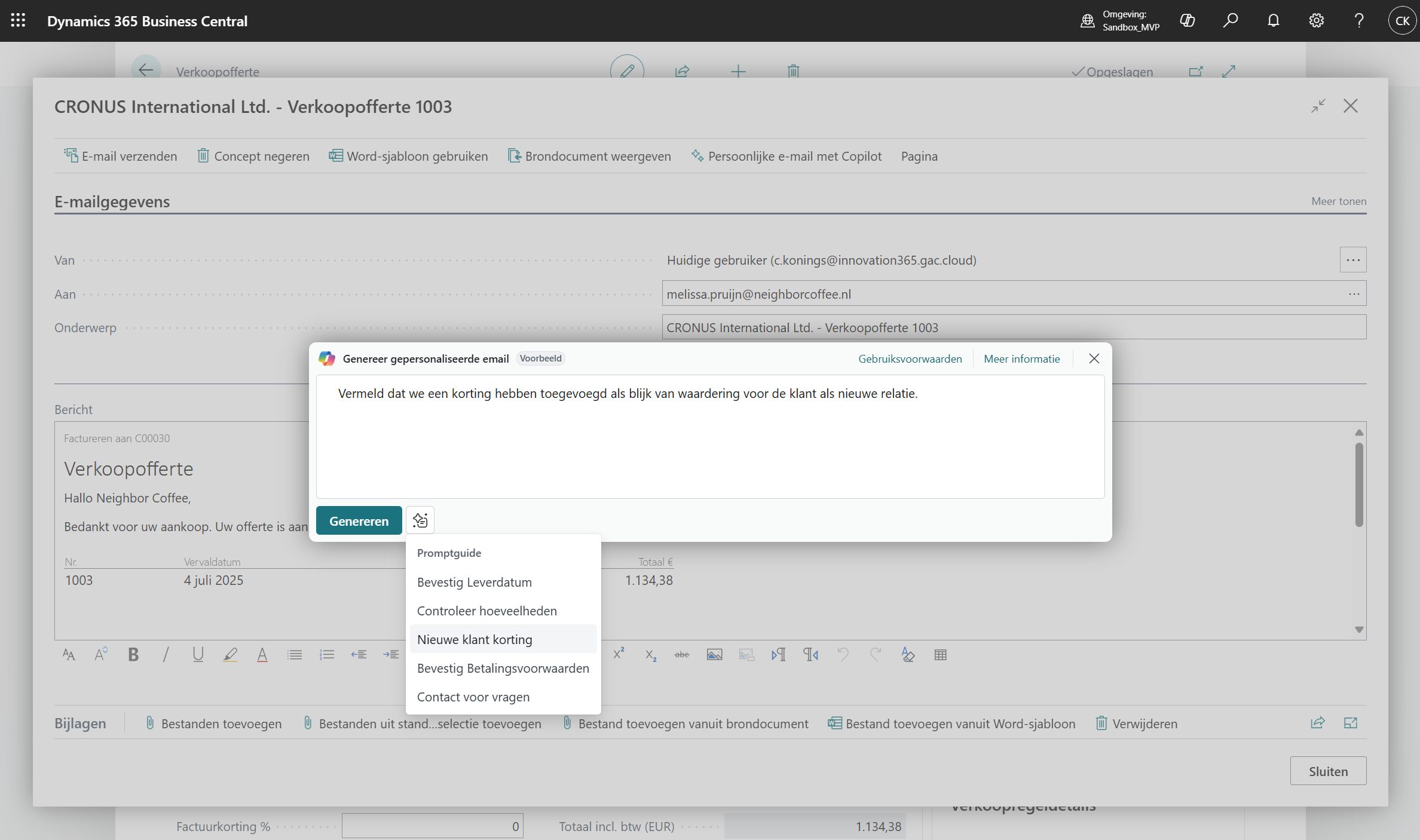Open the font color picker
This screenshot has height=840, width=1420.
point(262,655)
